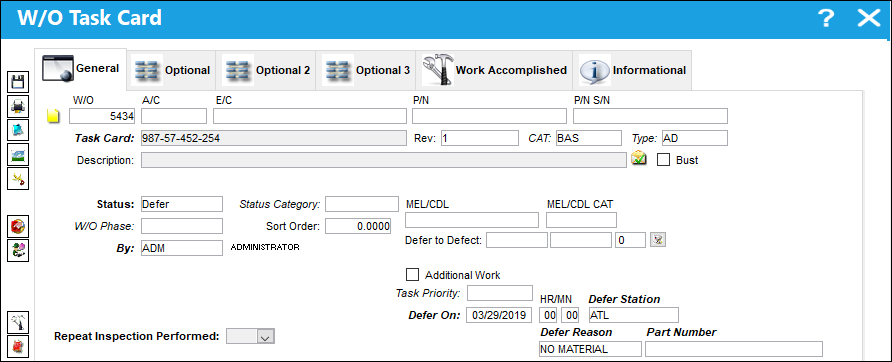This screenshot has height=362, width=892.
Task: Click the first Defer to Defect field
Action: tap(517, 240)
